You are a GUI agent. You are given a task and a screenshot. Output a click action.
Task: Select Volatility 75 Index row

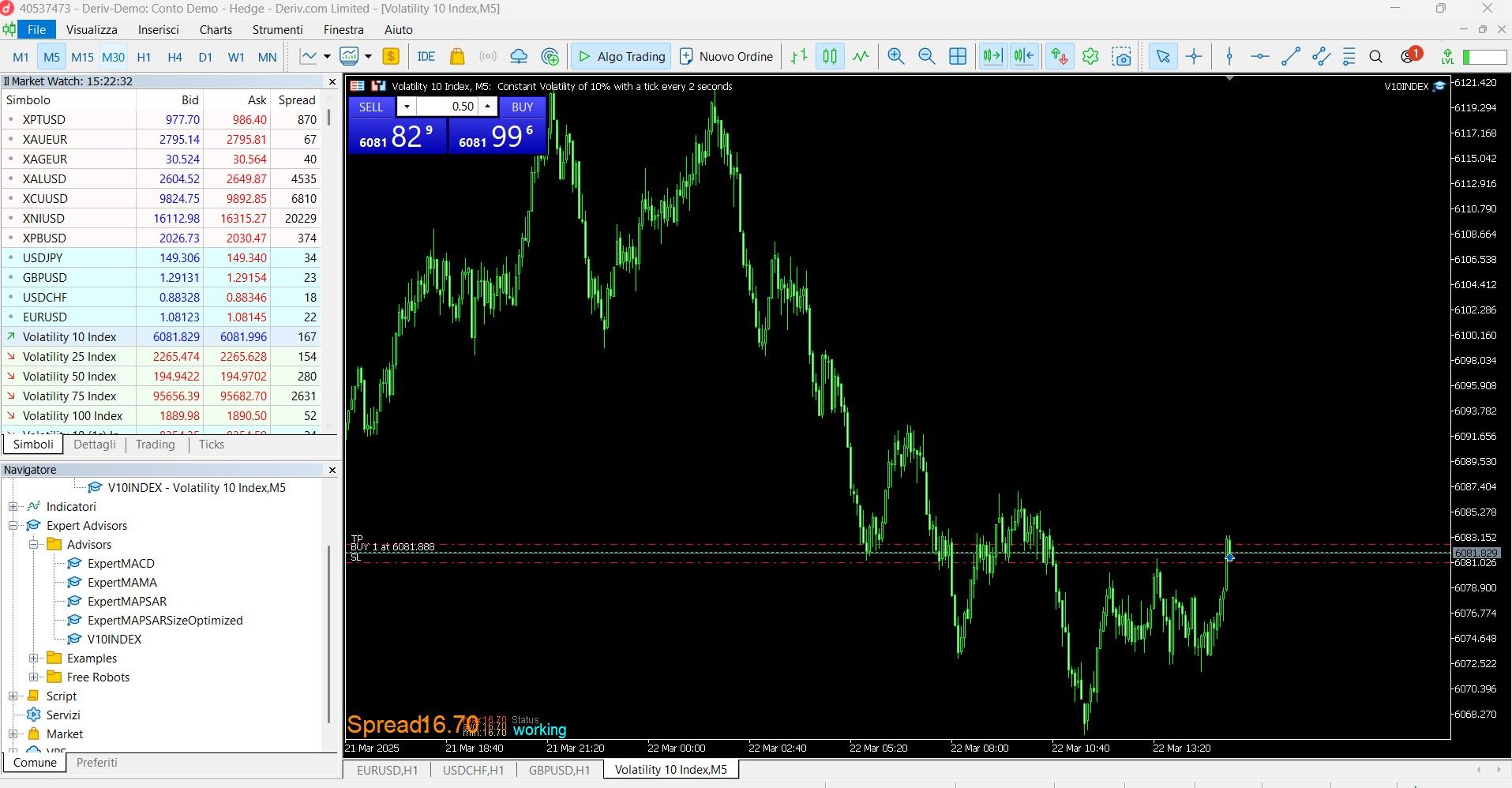[x=161, y=396]
